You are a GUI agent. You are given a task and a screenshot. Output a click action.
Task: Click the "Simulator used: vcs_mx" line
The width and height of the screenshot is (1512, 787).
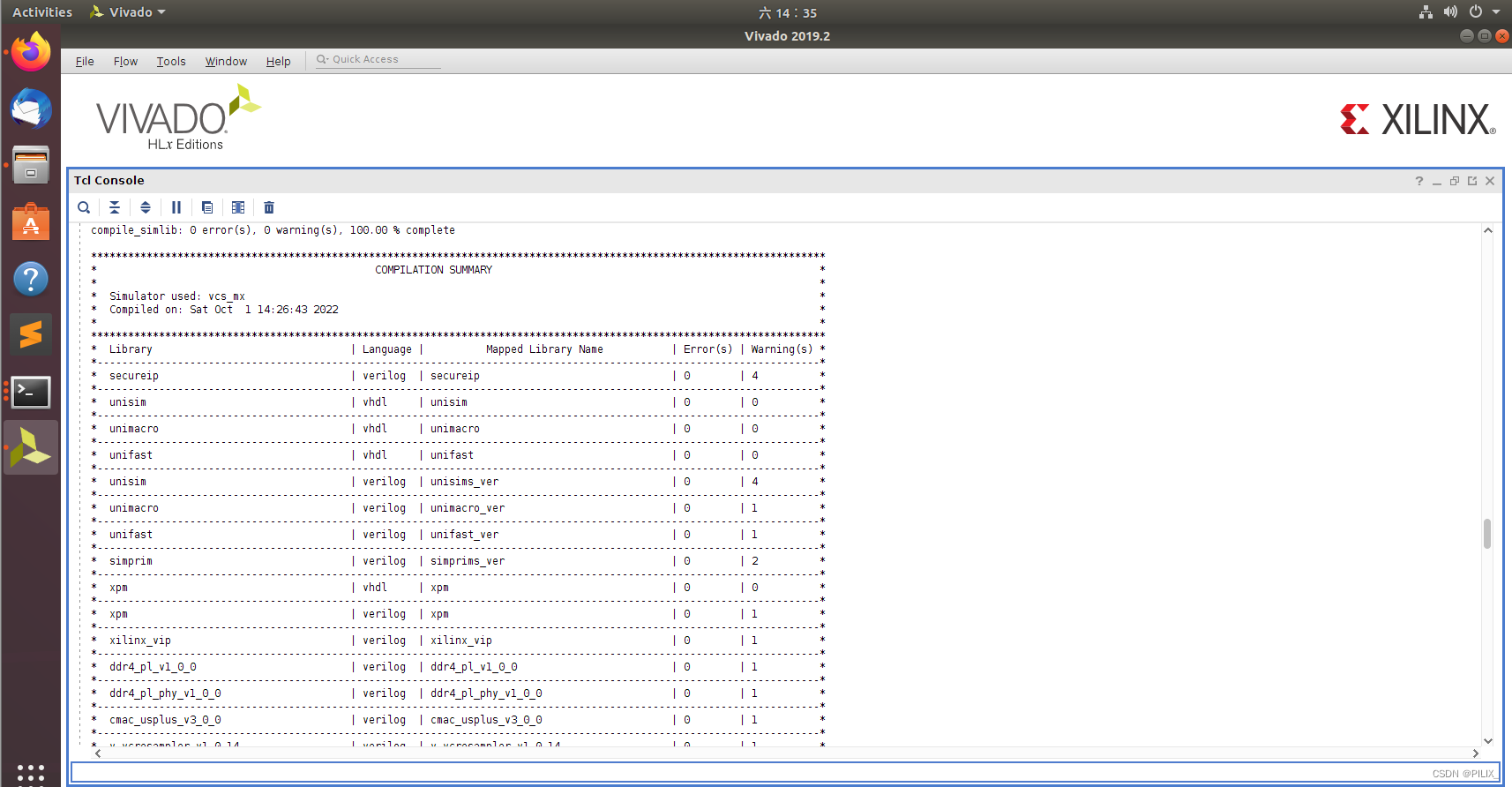click(177, 296)
